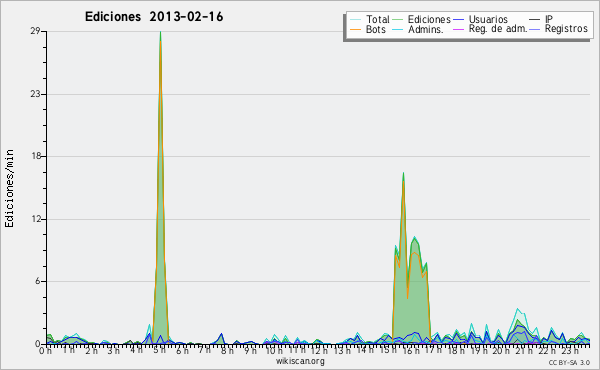Image resolution: width=600 pixels, height=370 pixels.
Task: Click the y-axis value 6
Action: pyautogui.click(x=38, y=281)
